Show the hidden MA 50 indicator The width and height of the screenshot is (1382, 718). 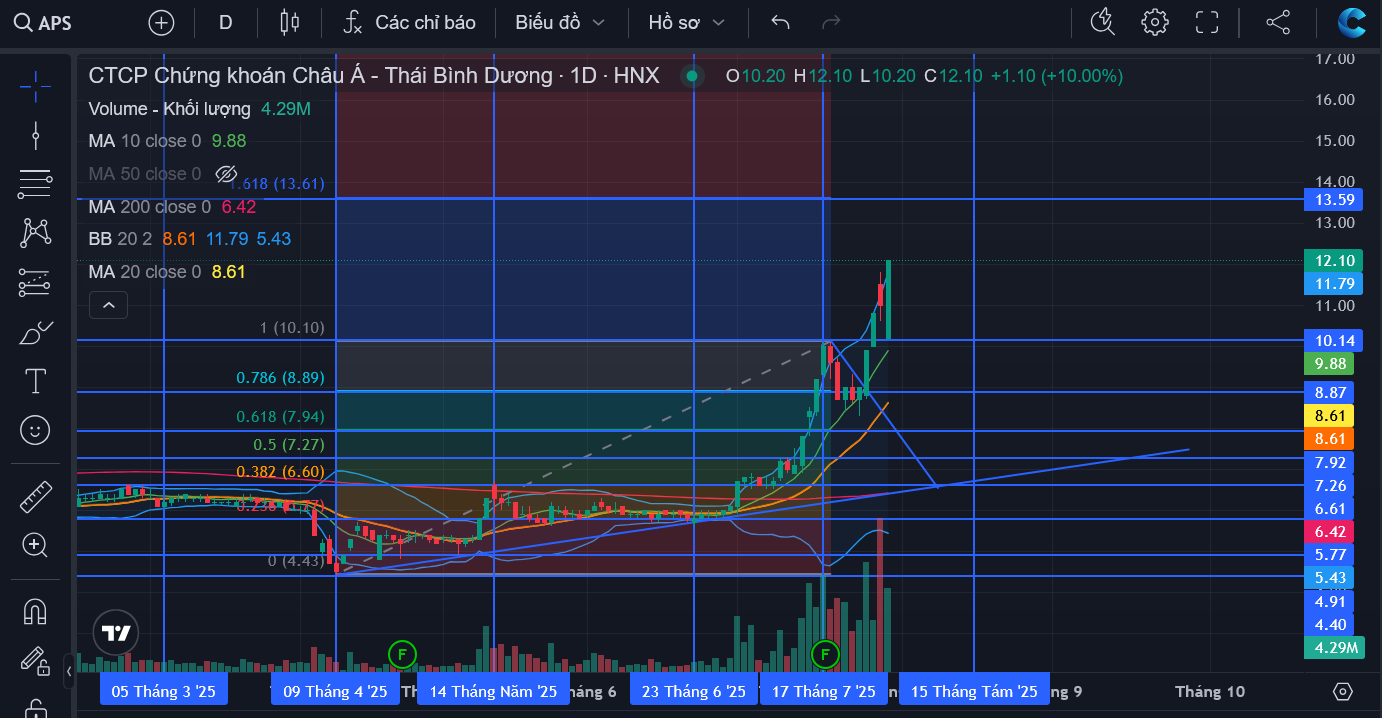point(226,174)
